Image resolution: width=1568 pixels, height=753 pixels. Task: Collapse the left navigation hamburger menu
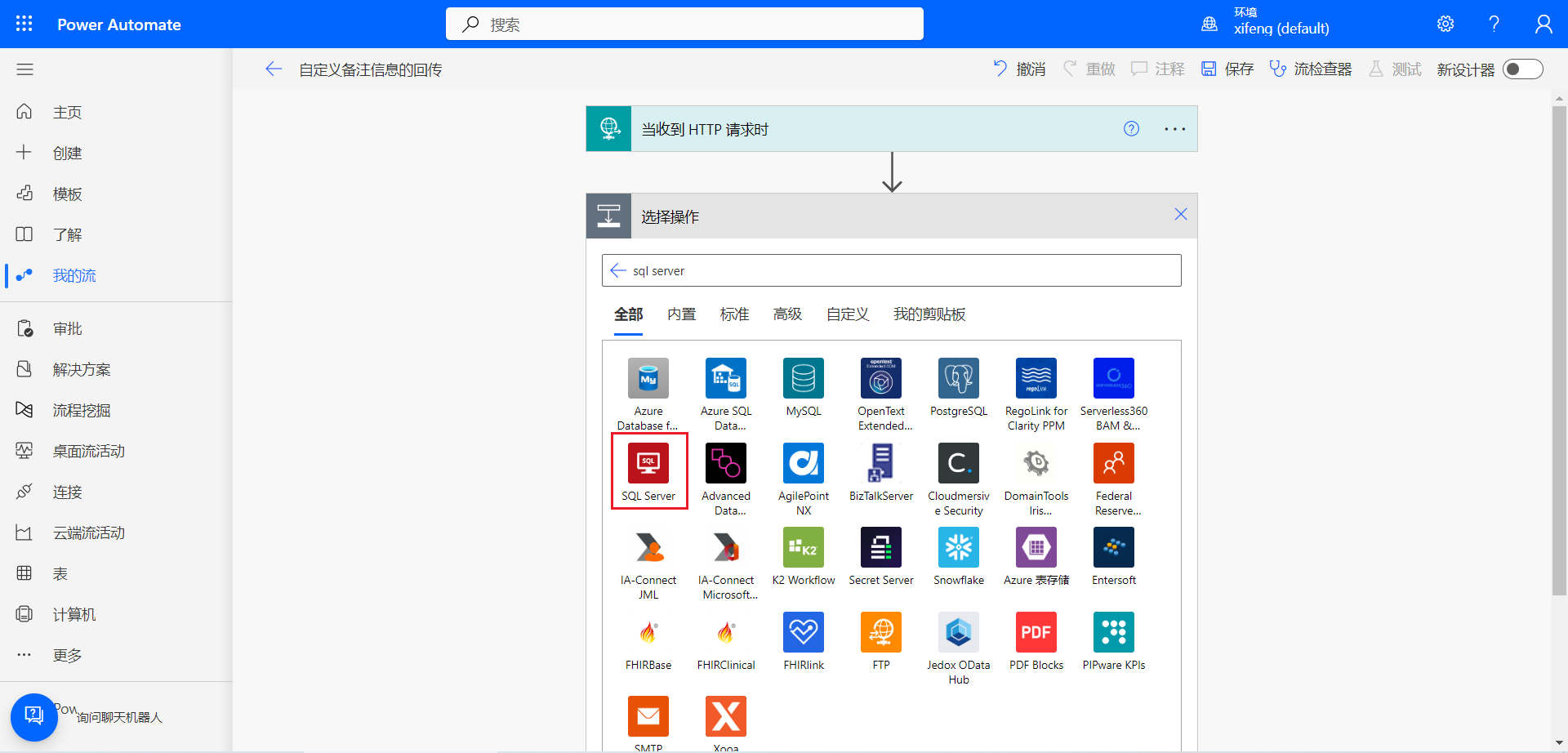24,69
